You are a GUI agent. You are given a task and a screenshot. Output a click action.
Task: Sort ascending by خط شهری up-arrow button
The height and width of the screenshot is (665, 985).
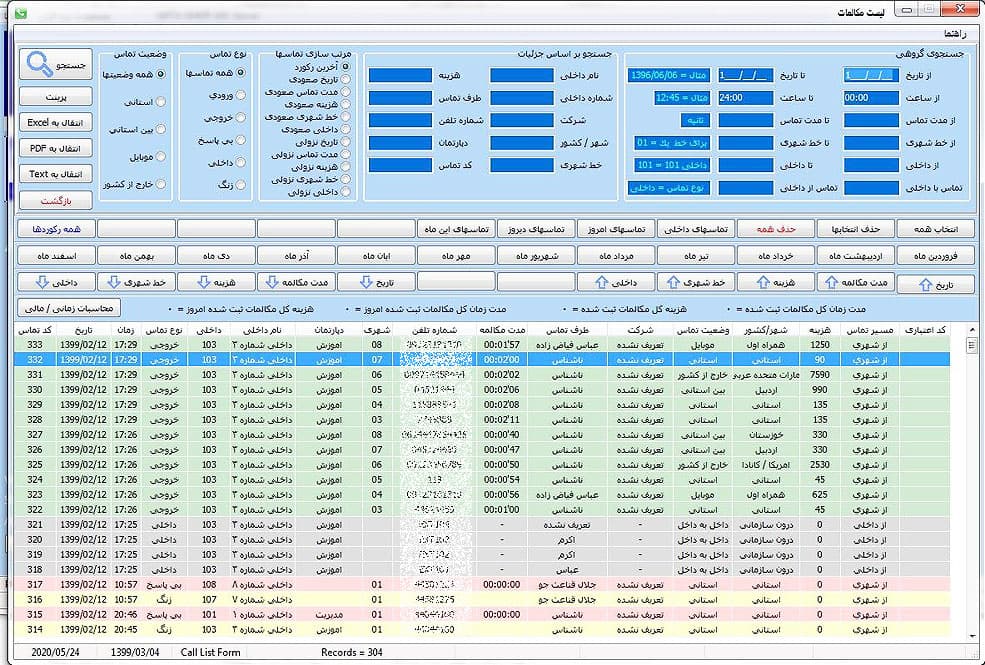click(696, 283)
